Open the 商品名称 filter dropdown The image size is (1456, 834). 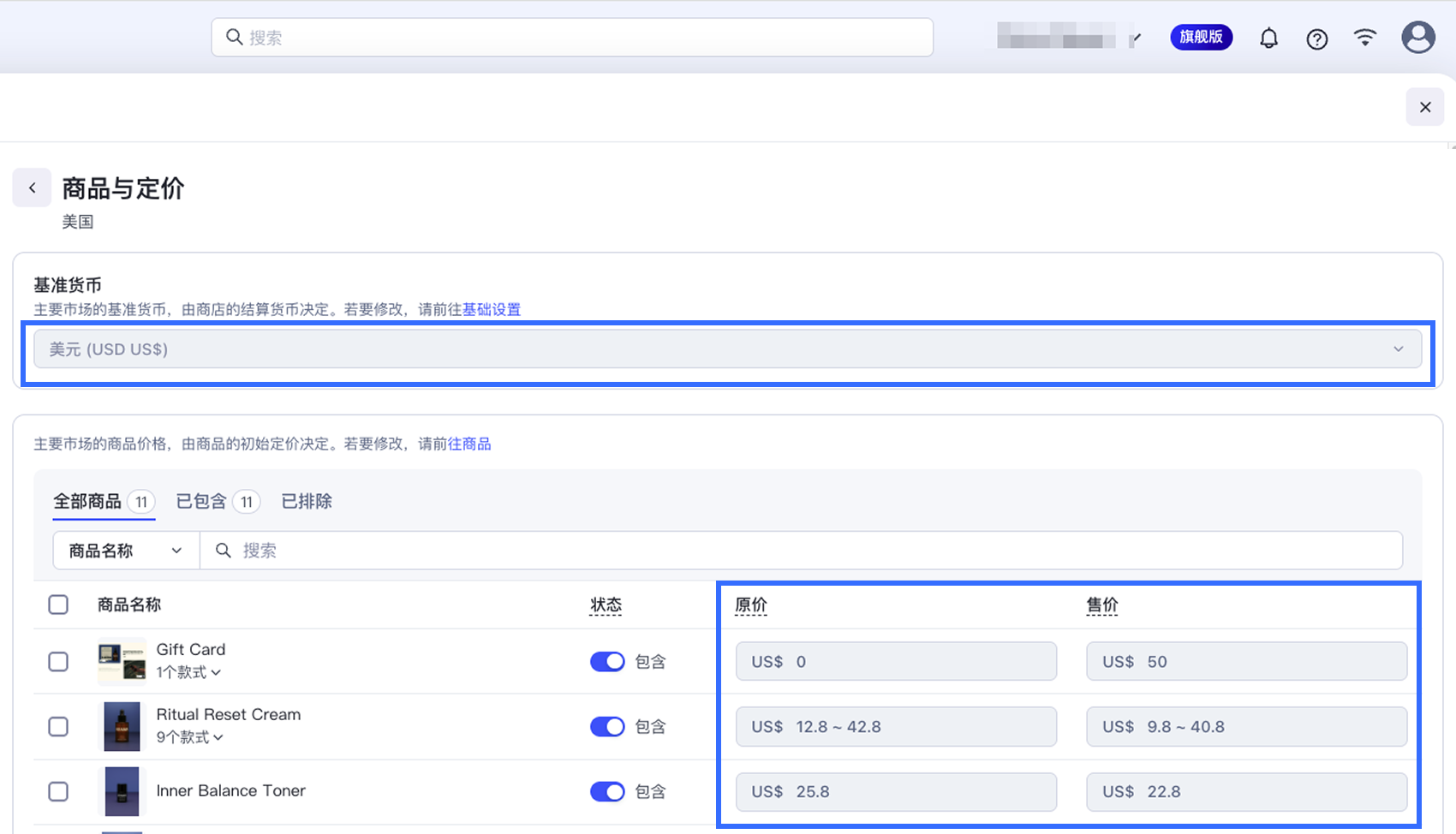126,551
